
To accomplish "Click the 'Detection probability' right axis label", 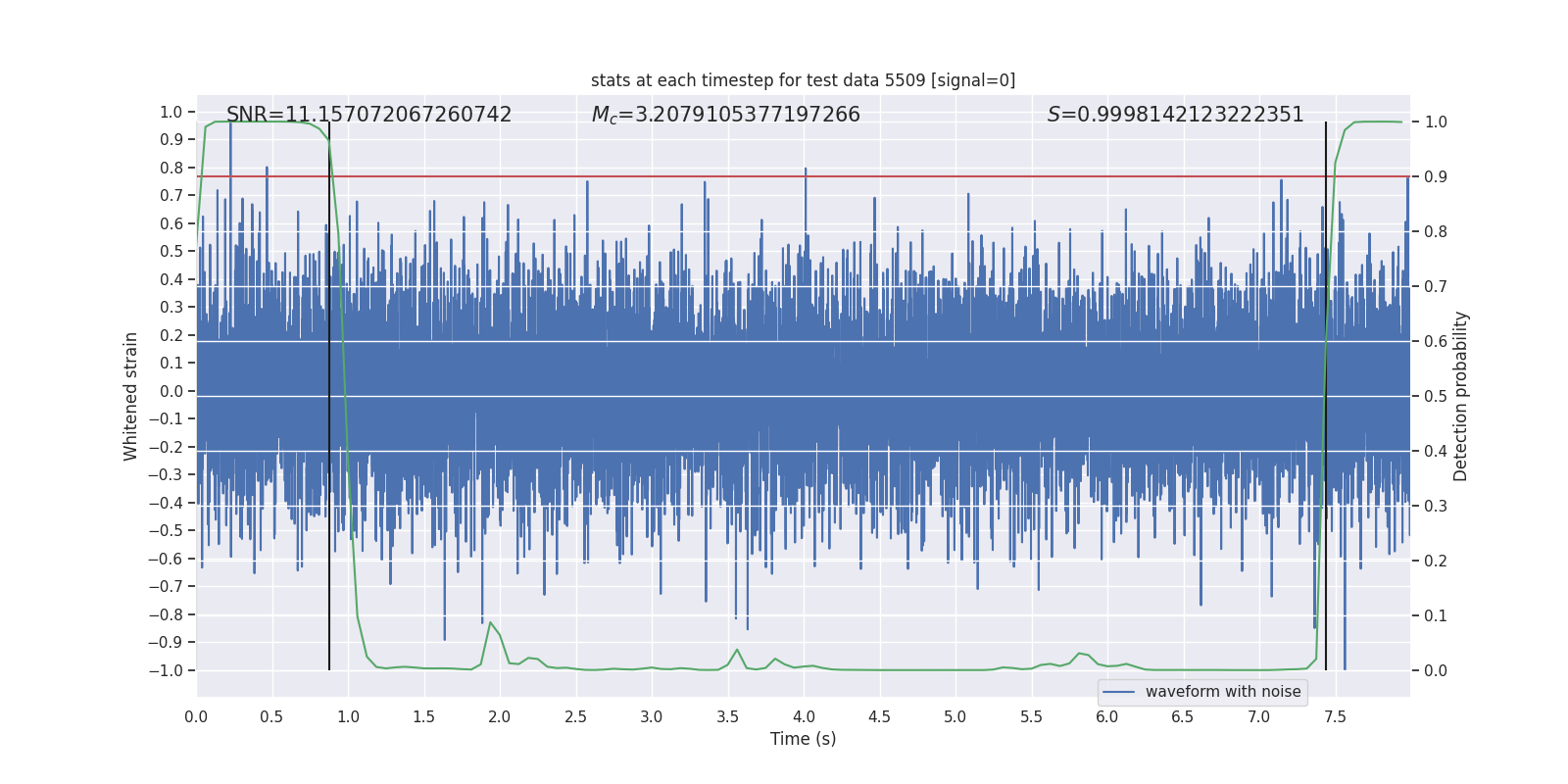I will pos(1460,396).
